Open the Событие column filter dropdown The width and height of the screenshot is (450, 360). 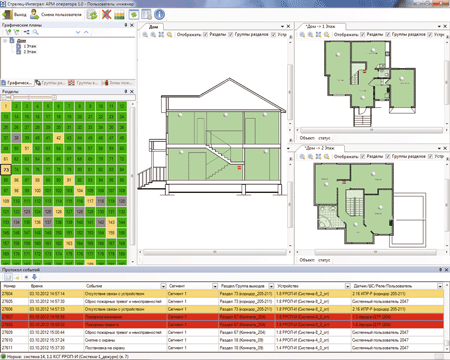point(163,286)
